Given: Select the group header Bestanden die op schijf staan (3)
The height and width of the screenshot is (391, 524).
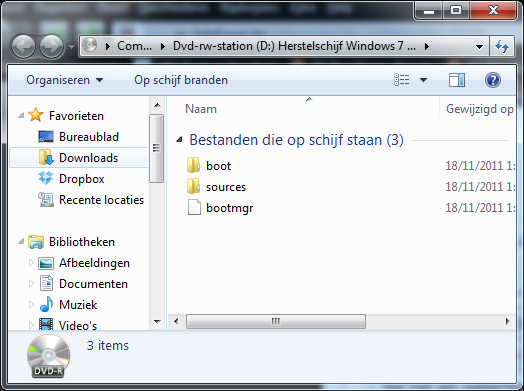Looking at the screenshot, I should coord(296,140).
